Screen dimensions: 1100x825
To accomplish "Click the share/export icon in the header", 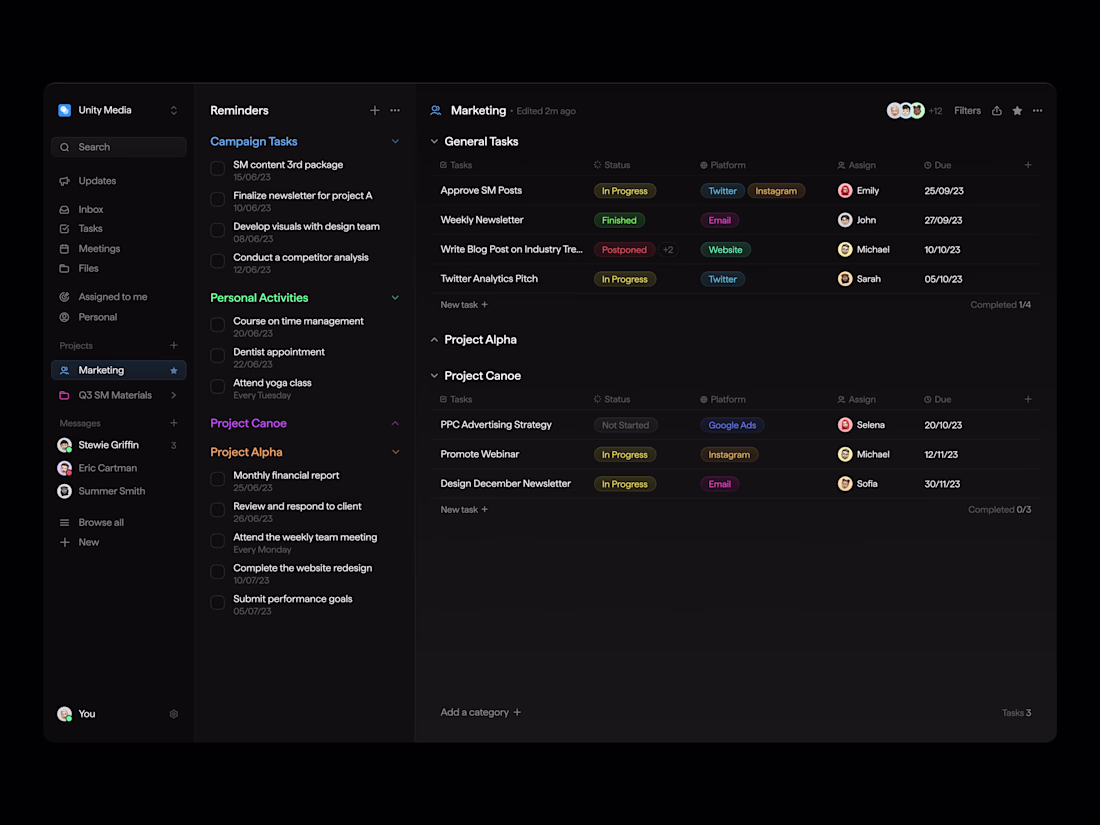I will [996, 111].
